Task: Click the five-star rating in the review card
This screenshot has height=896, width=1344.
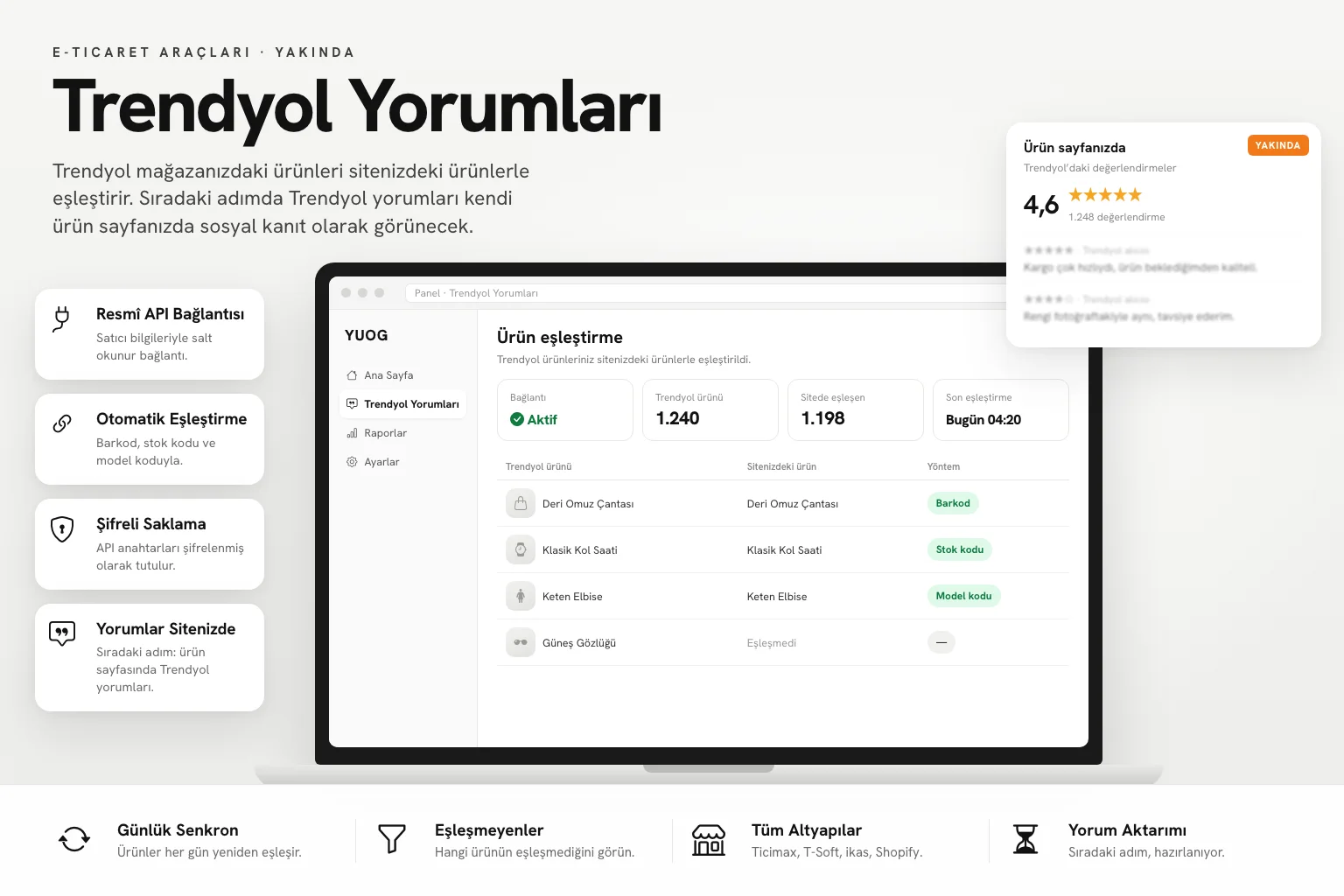Action: point(1105,194)
